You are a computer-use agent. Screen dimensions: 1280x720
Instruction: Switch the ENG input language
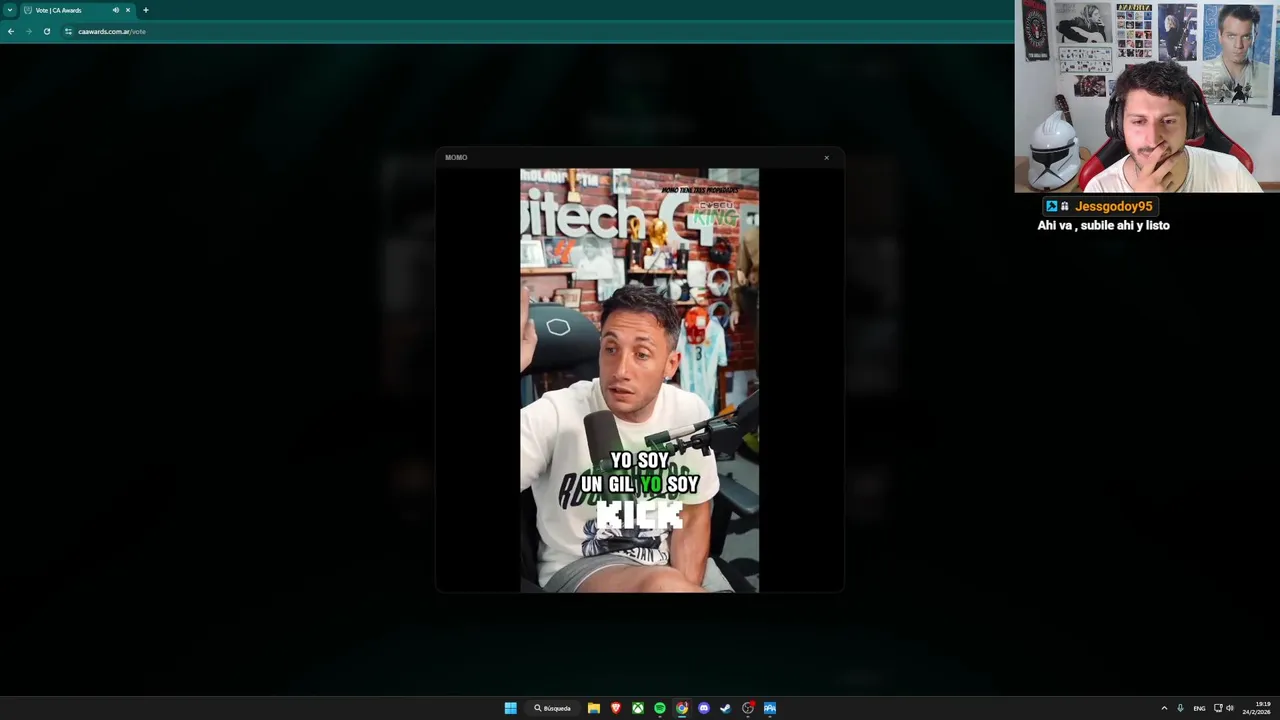point(1199,708)
